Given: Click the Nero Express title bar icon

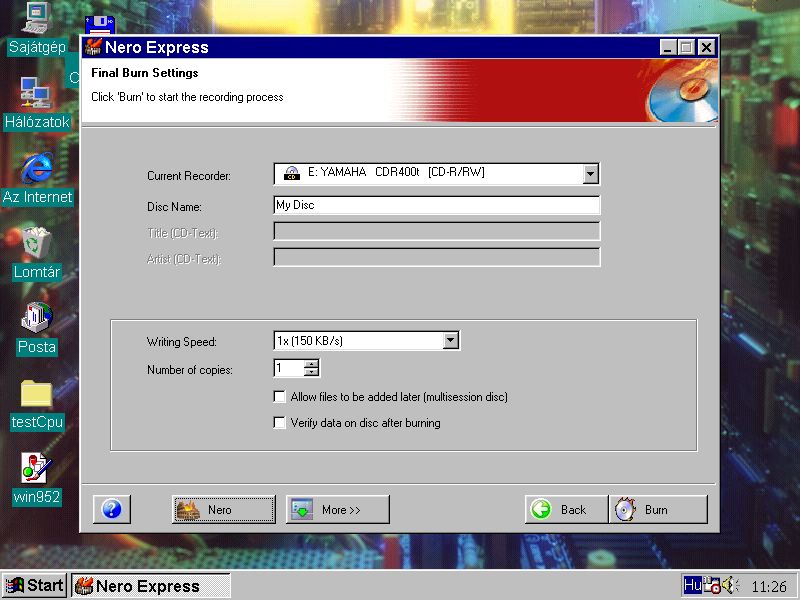Looking at the screenshot, I should click(x=93, y=47).
